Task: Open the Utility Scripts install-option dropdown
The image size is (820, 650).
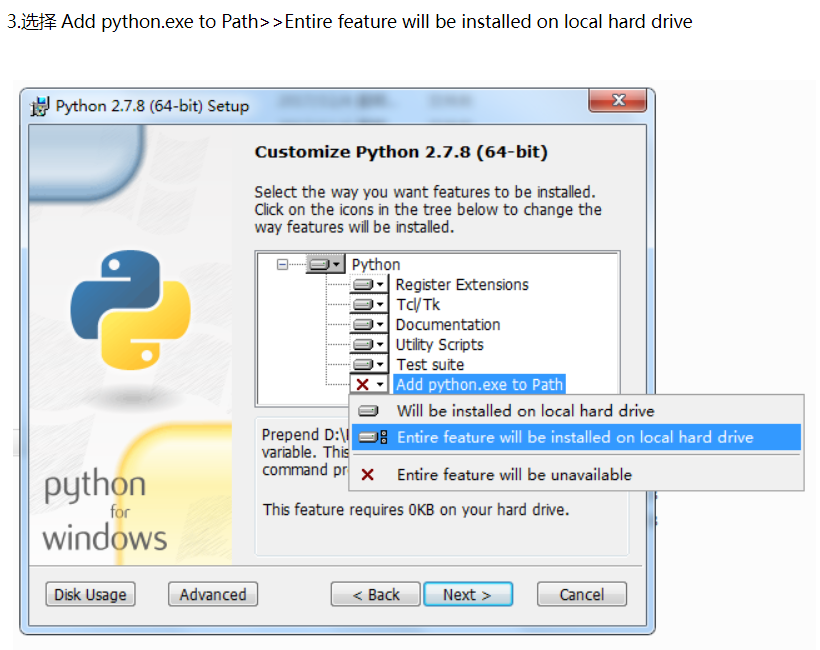Action: coord(369,344)
